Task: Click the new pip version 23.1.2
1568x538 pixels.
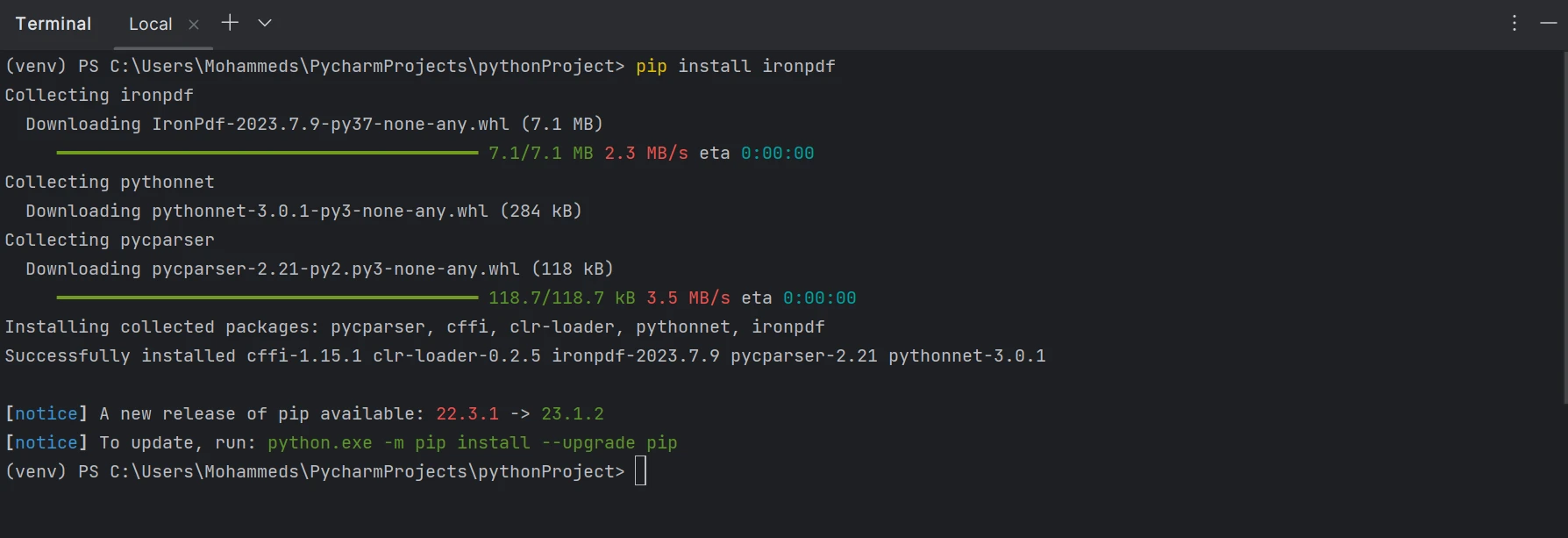Action: [573, 413]
